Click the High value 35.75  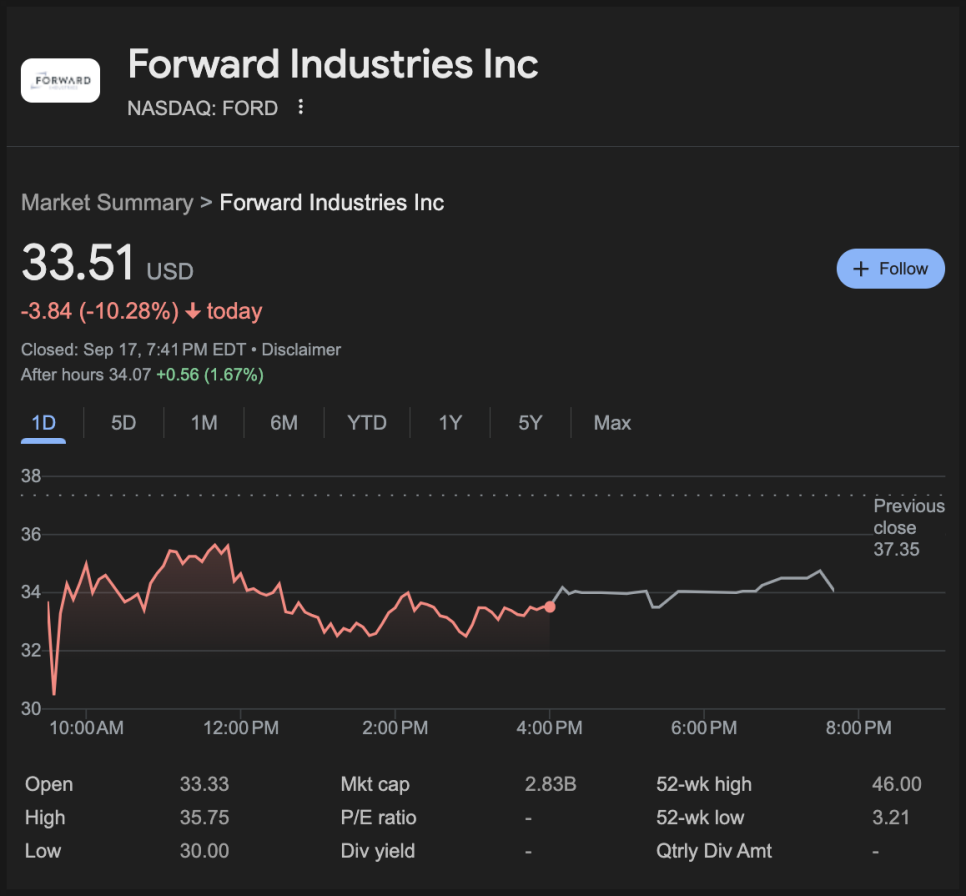click(205, 818)
